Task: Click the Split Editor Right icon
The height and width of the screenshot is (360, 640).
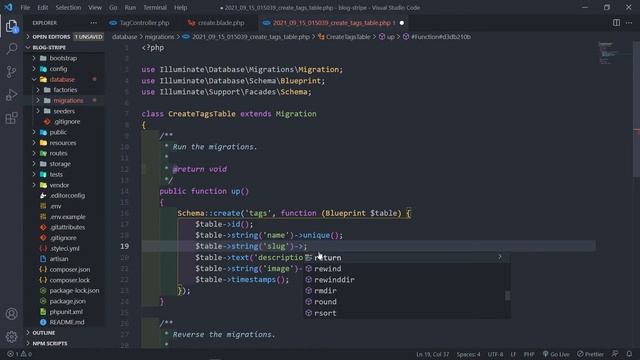Action: pyautogui.click(x=616, y=23)
